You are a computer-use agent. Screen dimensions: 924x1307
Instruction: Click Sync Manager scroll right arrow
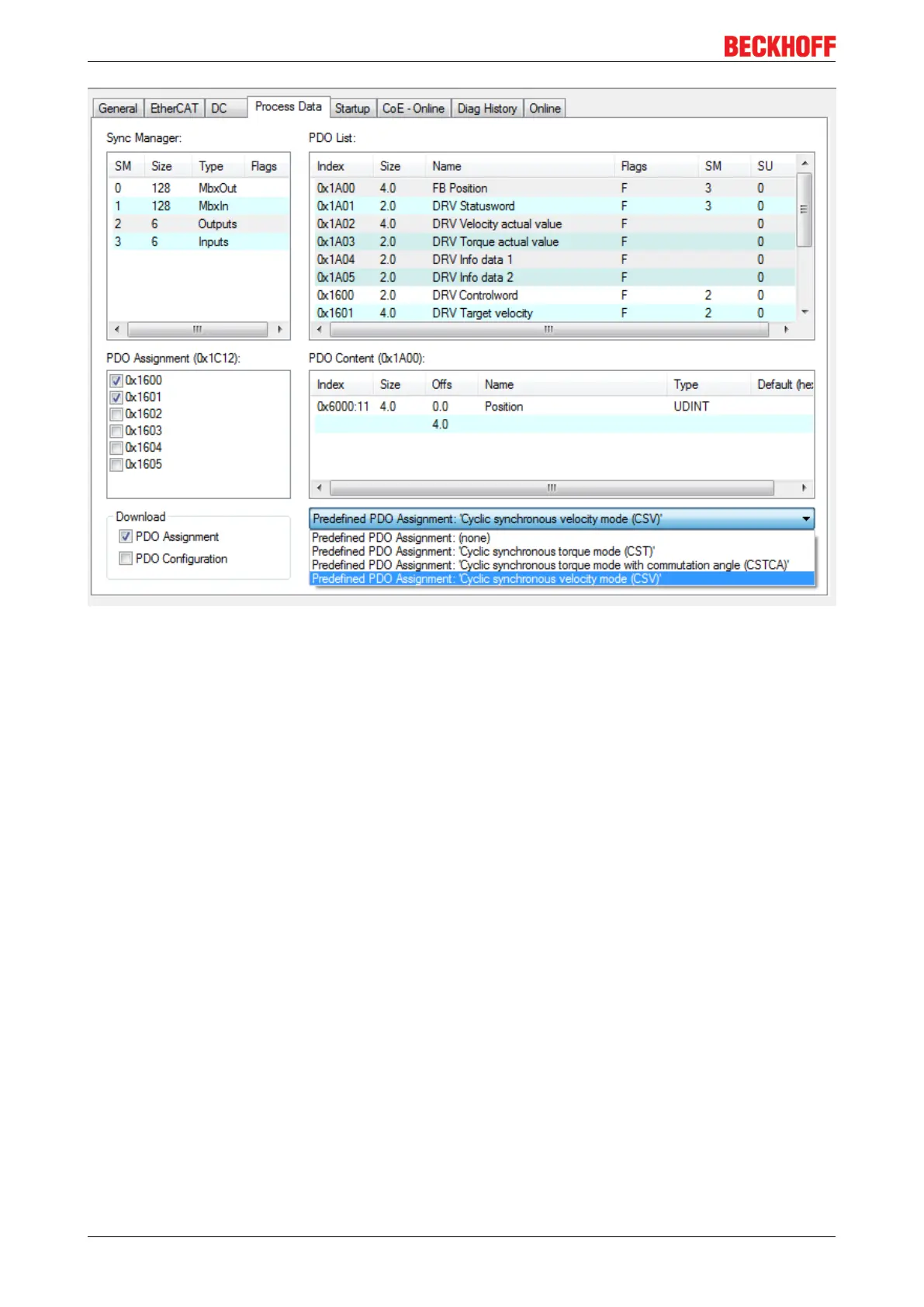coord(279,329)
